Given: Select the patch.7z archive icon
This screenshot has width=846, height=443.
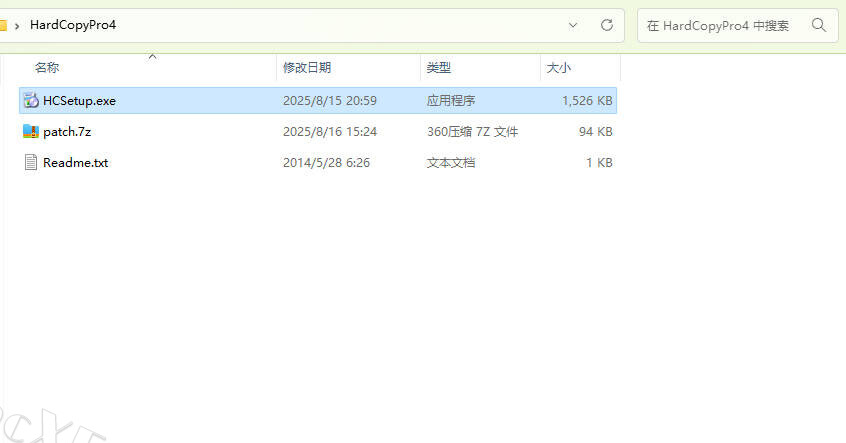Looking at the screenshot, I should tap(31, 131).
